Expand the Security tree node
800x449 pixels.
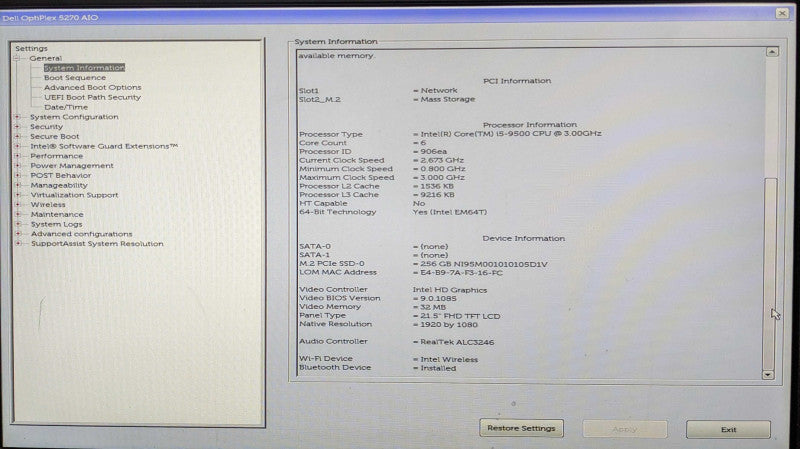[x=17, y=127]
